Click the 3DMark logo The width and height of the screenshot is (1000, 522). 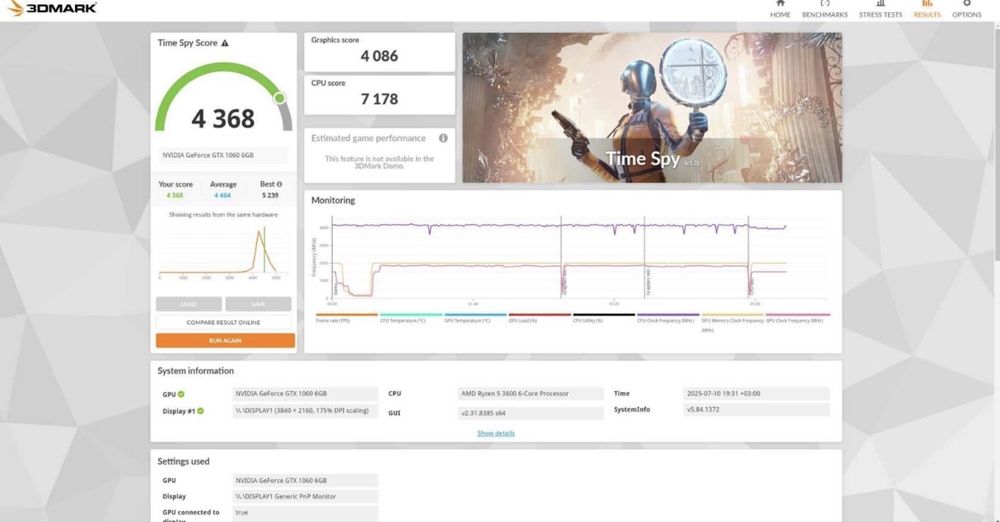52,8
